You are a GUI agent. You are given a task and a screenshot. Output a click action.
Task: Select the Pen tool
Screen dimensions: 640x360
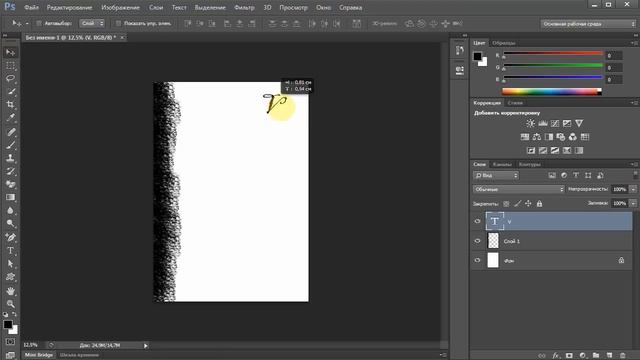[11, 237]
